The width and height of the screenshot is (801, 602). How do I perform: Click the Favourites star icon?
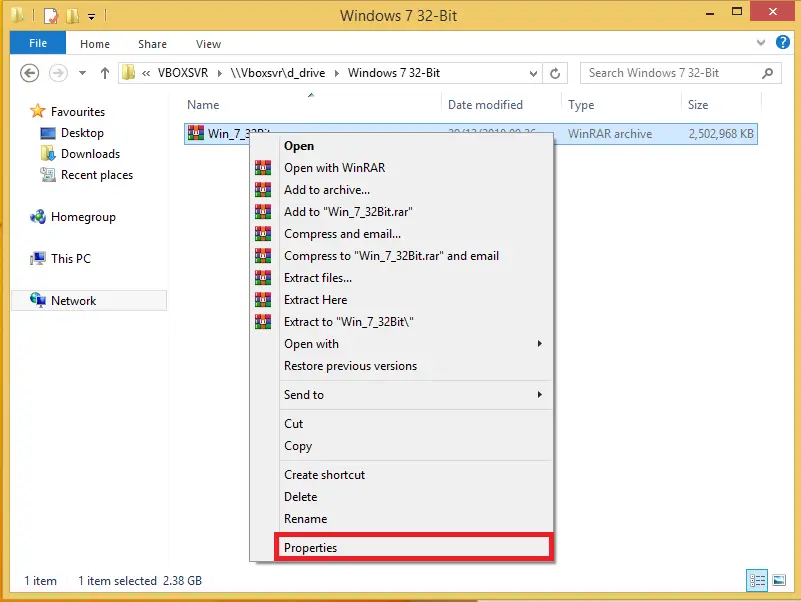coord(37,111)
